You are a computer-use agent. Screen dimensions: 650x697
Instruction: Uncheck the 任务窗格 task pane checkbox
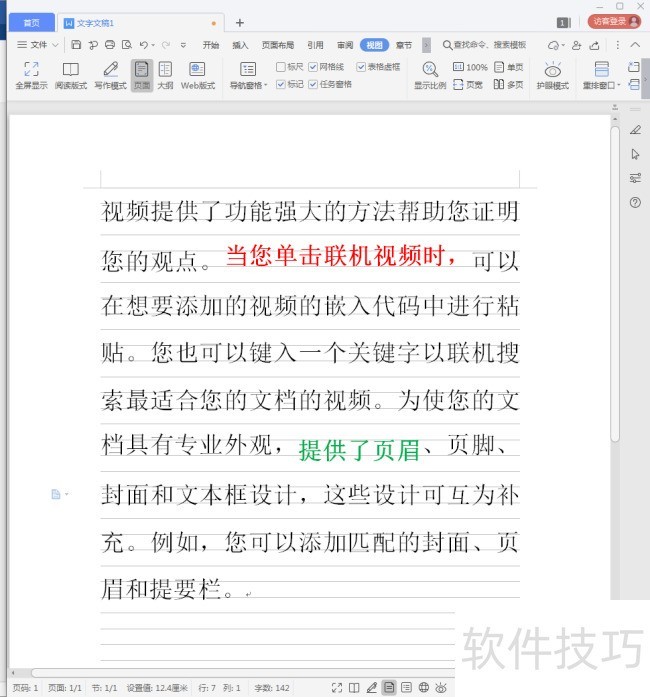(313, 84)
